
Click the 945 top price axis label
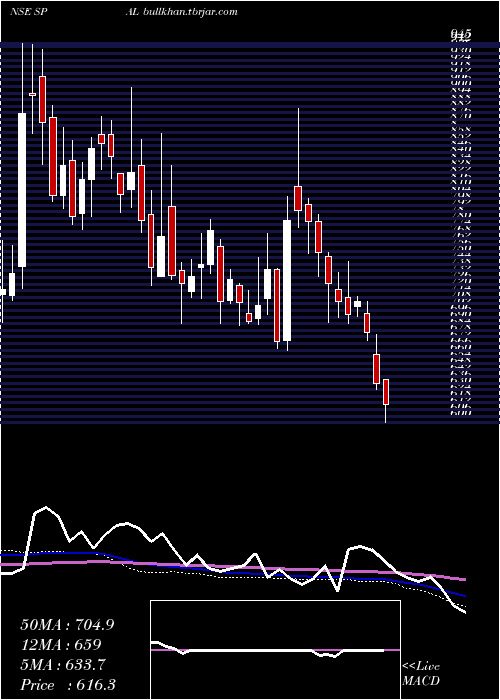coord(461,35)
